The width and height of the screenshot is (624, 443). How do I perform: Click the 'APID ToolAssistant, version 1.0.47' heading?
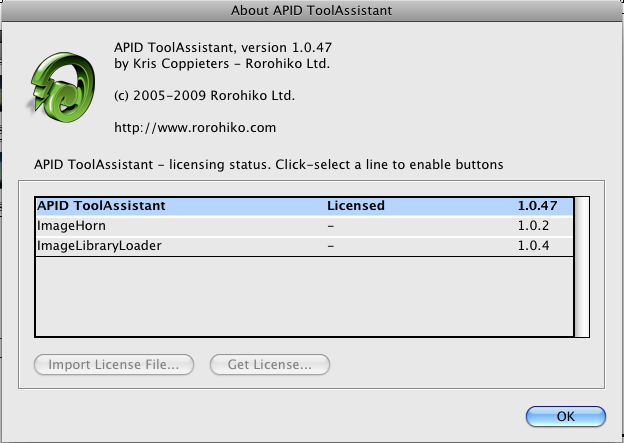click(223, 48)
